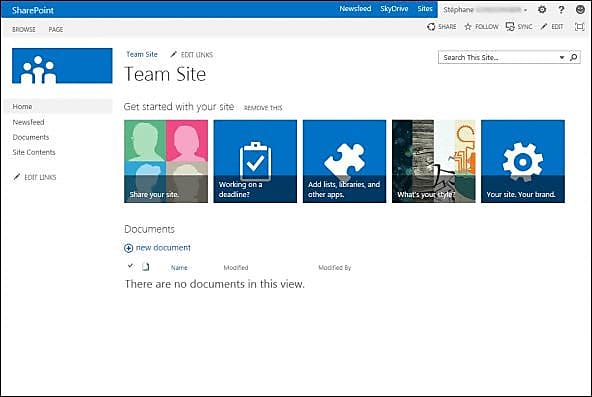The image size is (592, 397).
Task: Select Home in the left navigation
Action: pos(59,106)
